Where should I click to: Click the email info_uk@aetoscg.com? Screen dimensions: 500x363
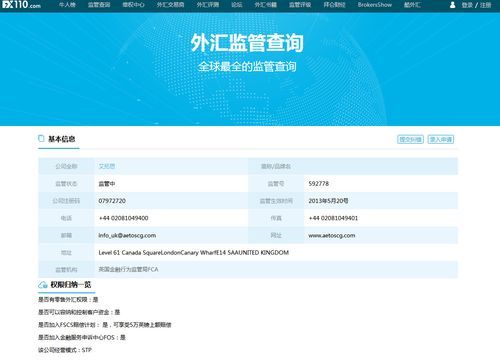click(127, 235)
